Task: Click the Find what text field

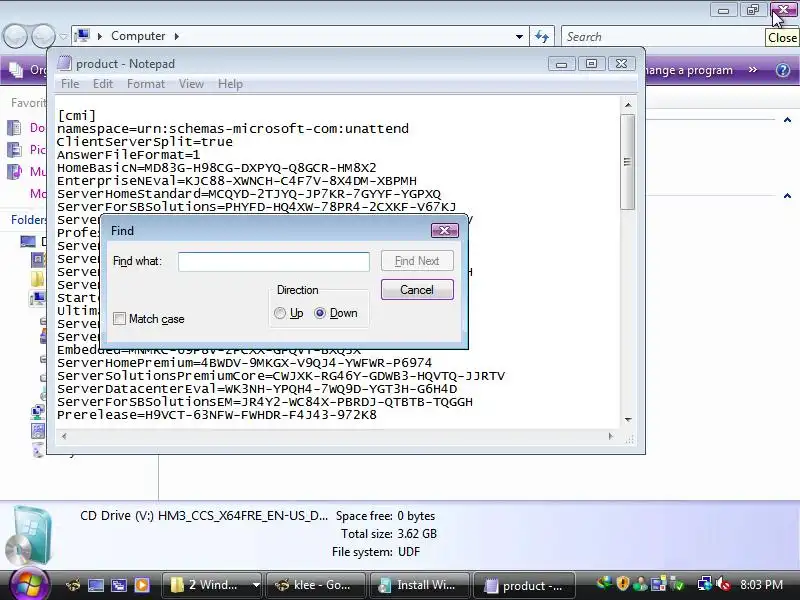Action: 274,262
